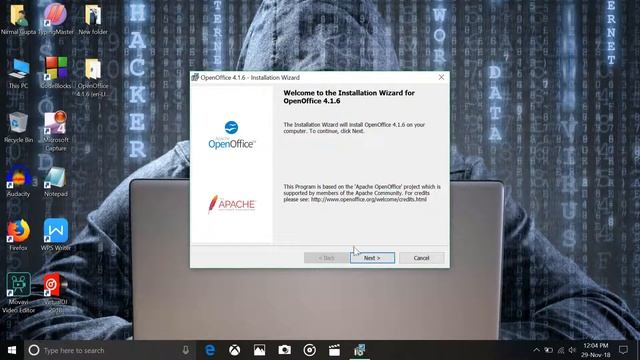The height and width of the screenshot is (360, 640).
Task: Select CodeBlocks desktop shortcut
Action: (56, 73)
